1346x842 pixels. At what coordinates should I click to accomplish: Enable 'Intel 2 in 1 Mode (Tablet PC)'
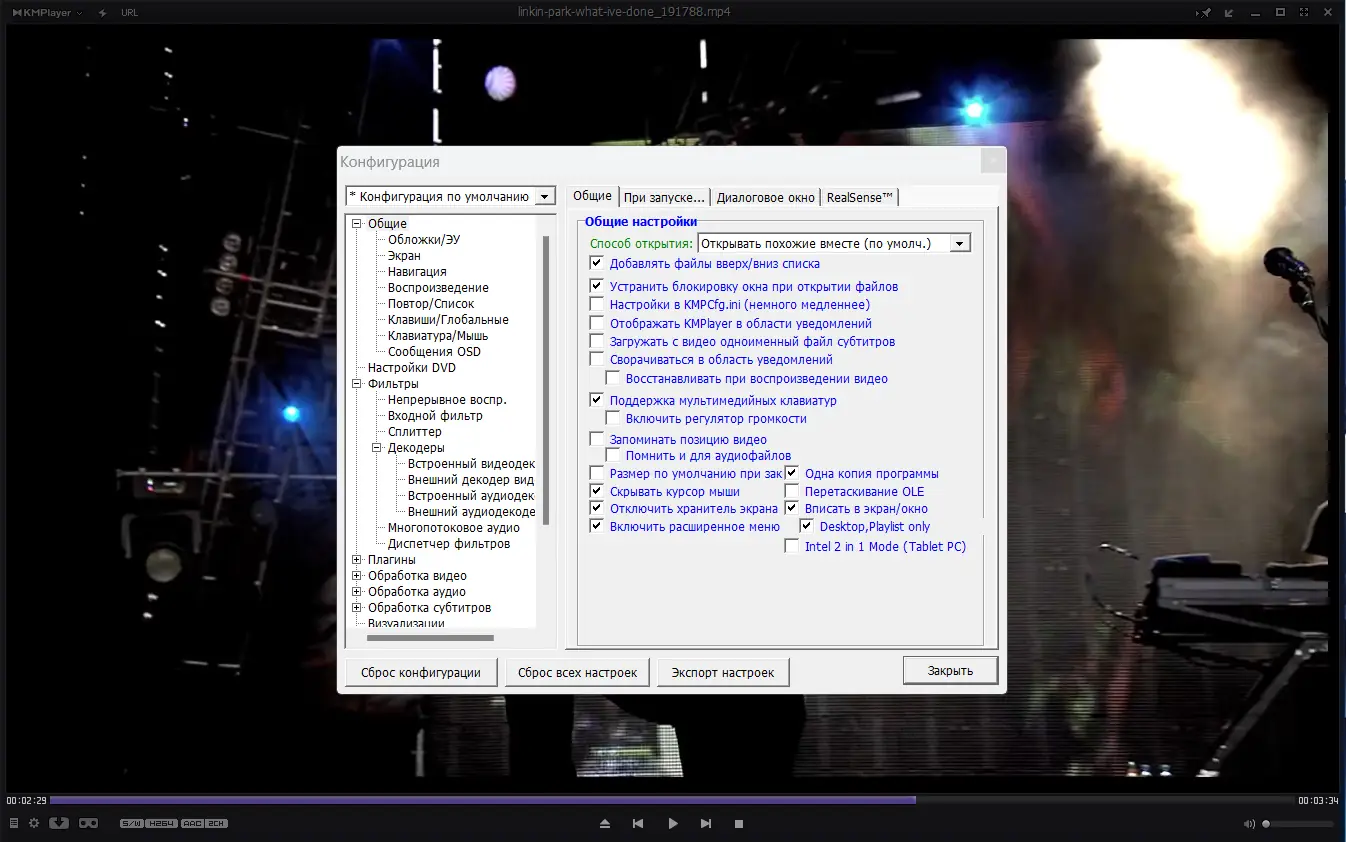point(792,546)
